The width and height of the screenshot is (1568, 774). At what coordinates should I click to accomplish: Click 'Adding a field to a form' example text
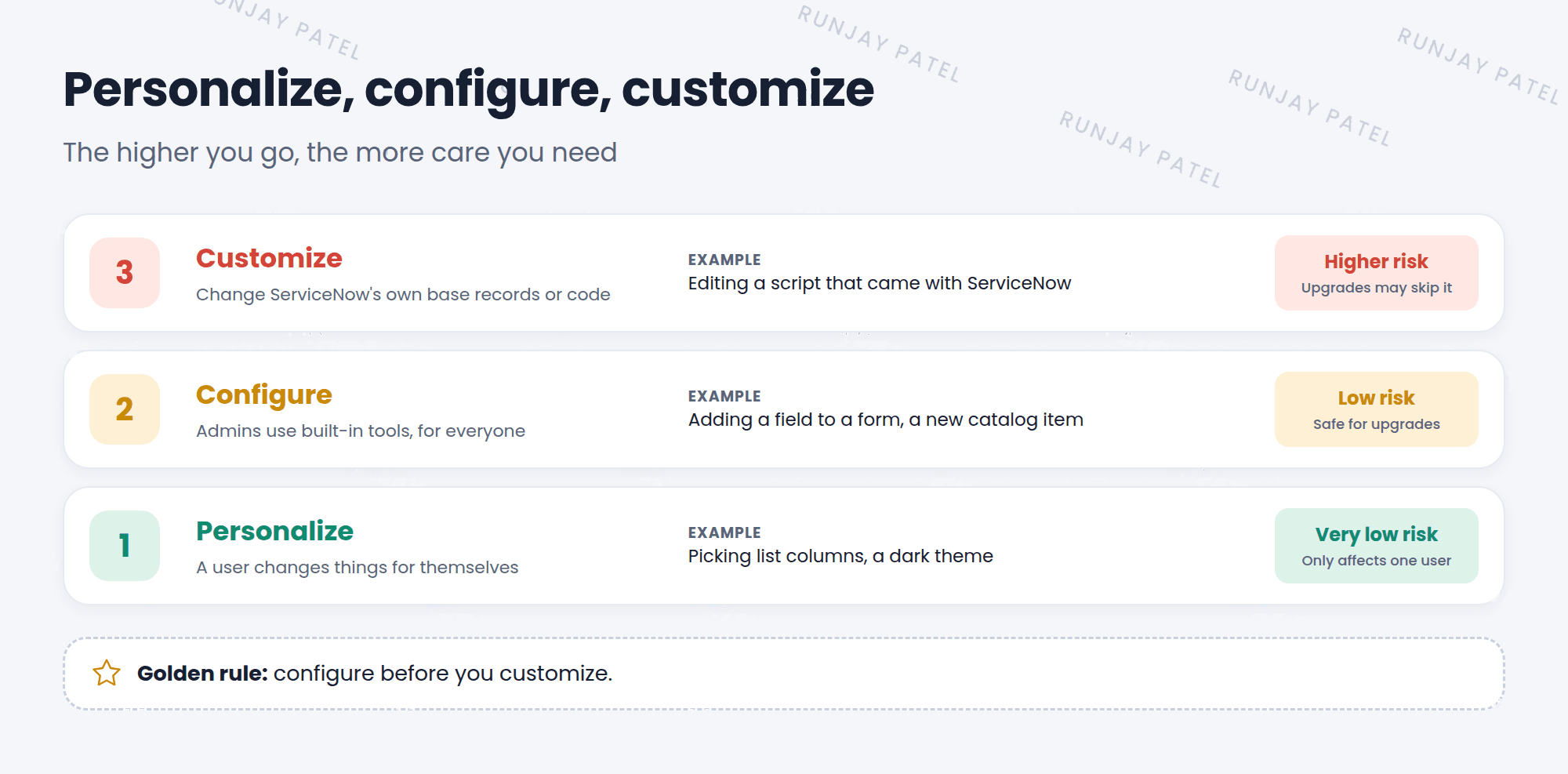point(886,420)
